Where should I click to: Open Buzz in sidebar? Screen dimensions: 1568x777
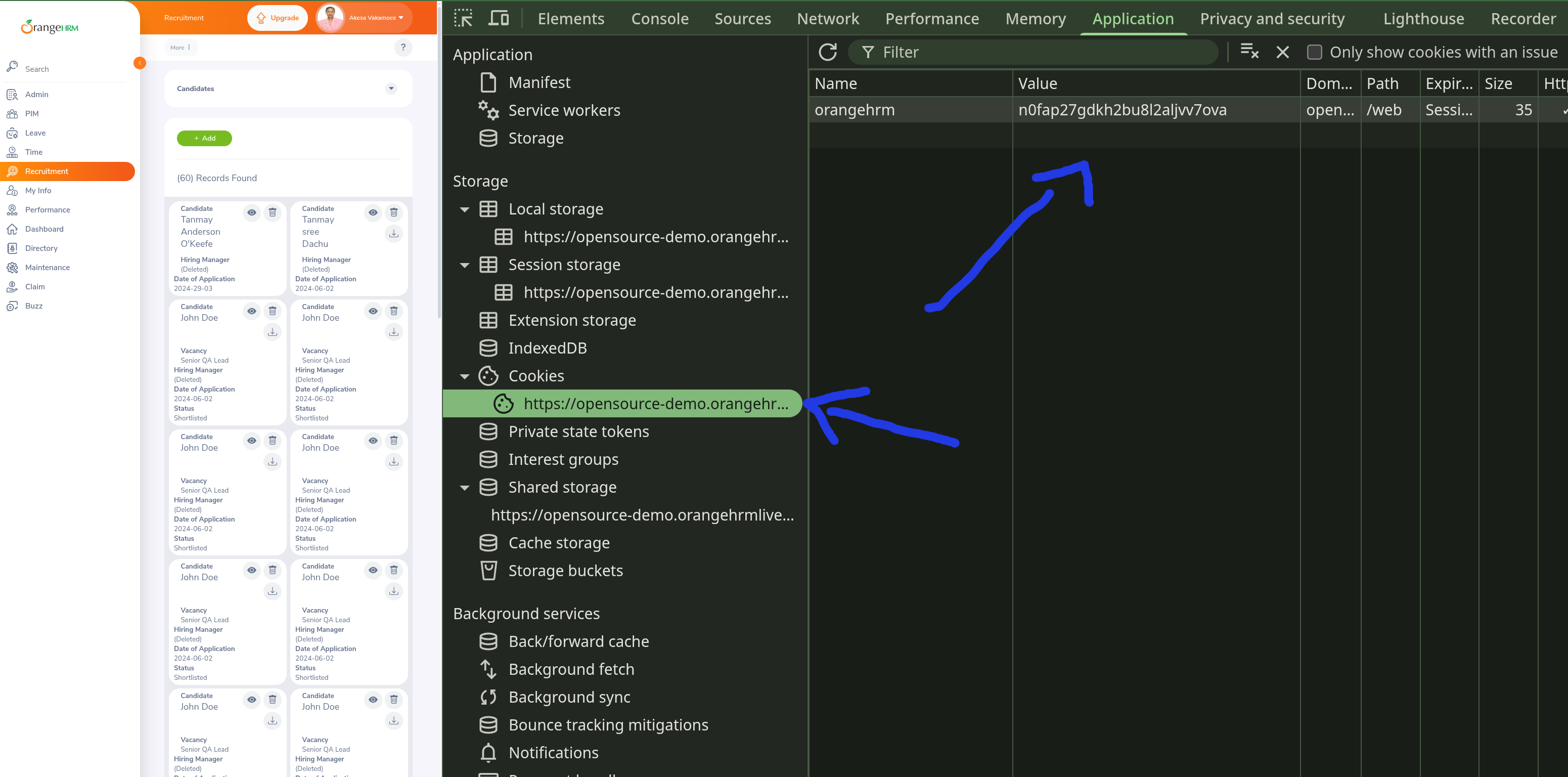[x=67, y=306]
